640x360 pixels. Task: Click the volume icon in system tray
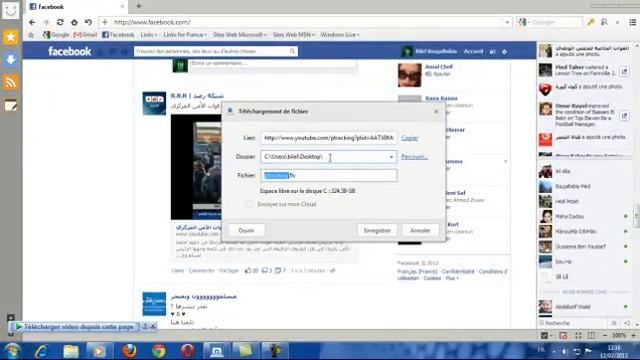click(565, 351)
